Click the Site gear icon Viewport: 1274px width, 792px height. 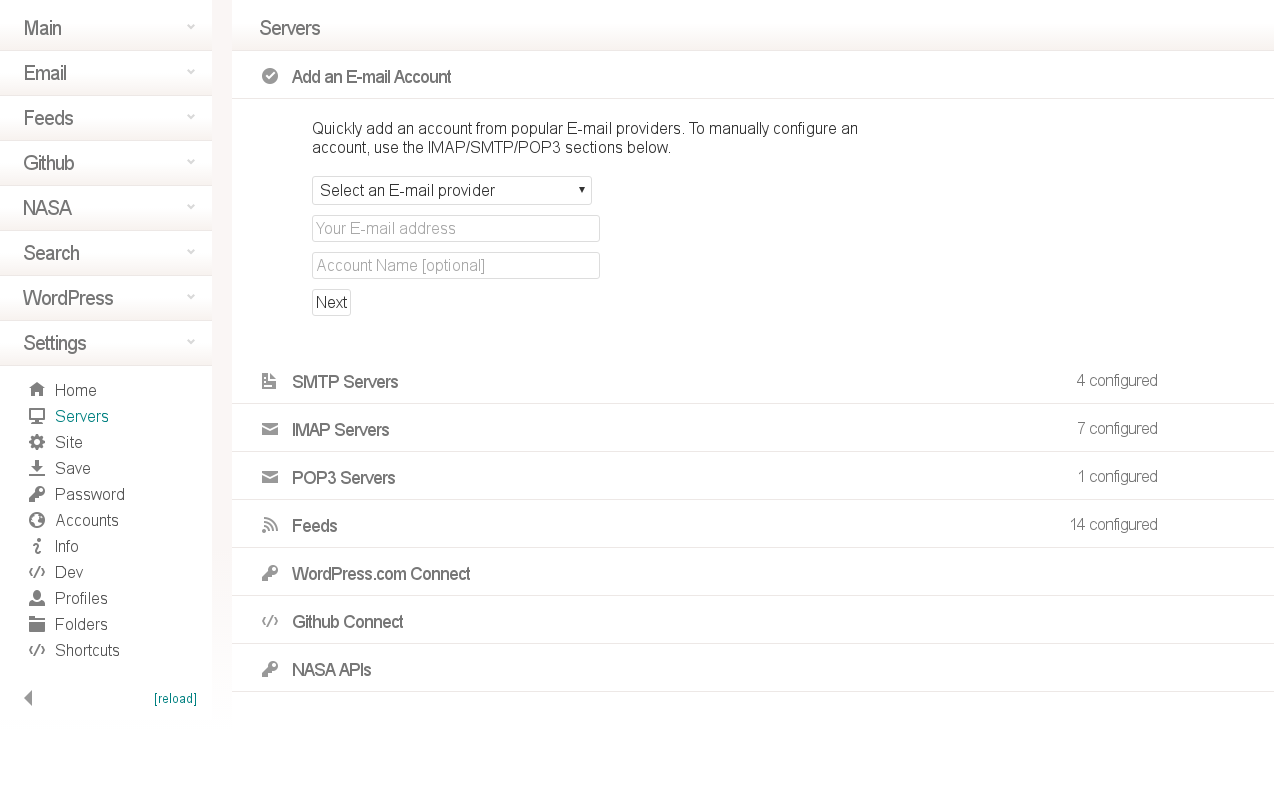(x=37, y=442)
